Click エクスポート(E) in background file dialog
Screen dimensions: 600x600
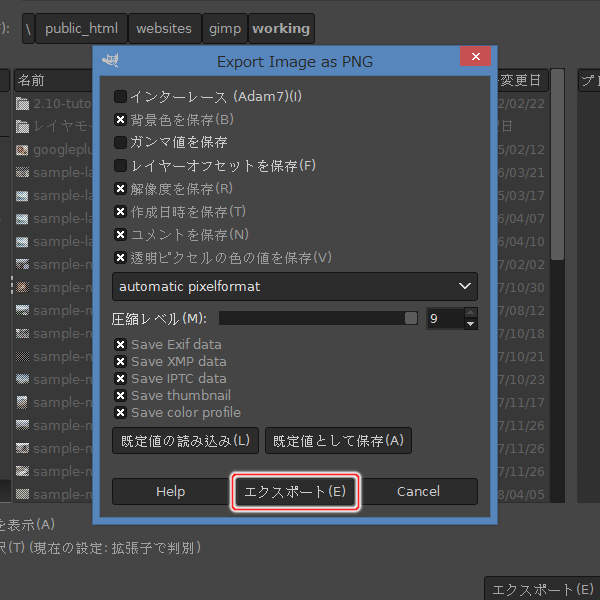click(x=543, y=589)
